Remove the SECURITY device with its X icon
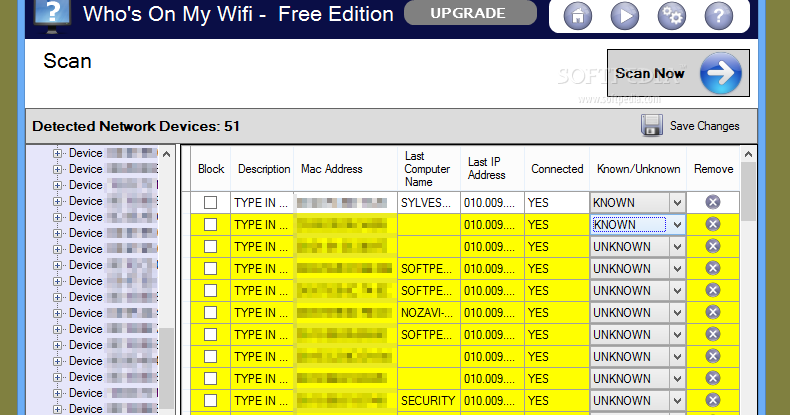Viewport: 790px width, 415px height. tap(712, 400)
